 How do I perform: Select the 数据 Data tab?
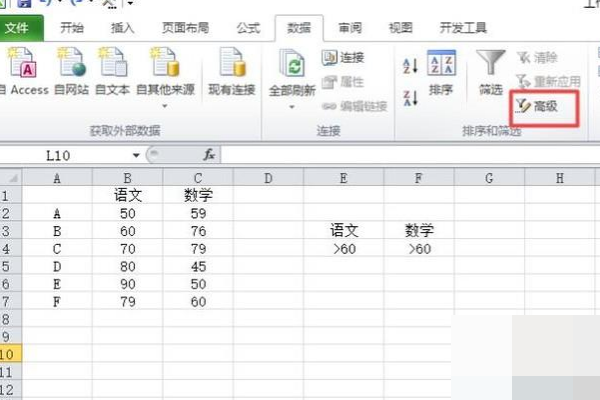[299, 28]
